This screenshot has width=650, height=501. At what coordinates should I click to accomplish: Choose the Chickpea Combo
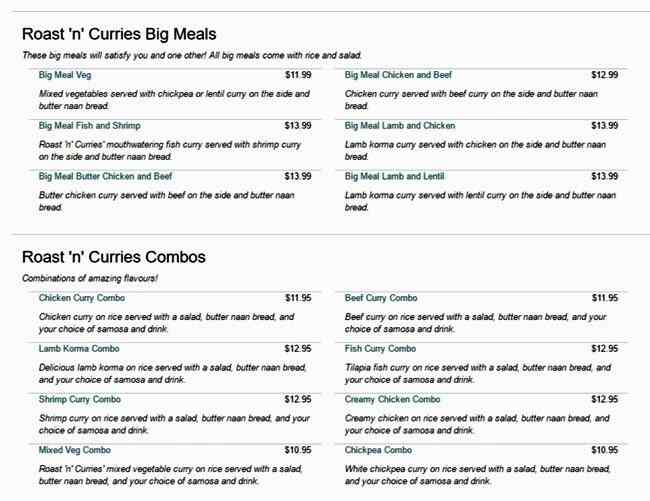tap(379, 450)
